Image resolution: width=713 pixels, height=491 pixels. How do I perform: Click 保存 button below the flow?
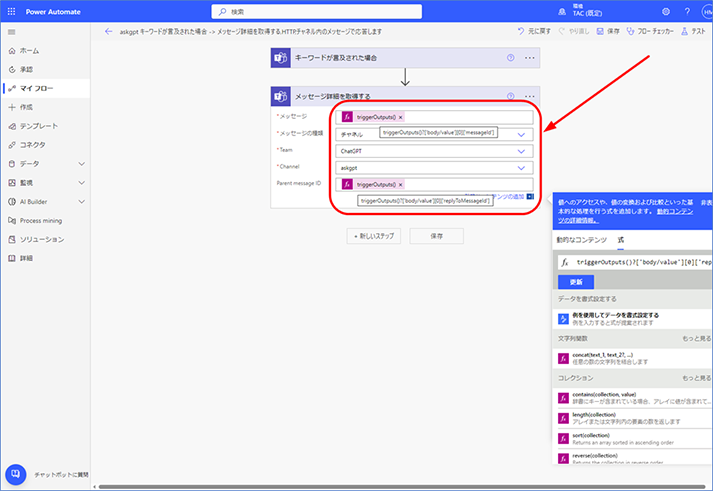[x=437, y=236]
